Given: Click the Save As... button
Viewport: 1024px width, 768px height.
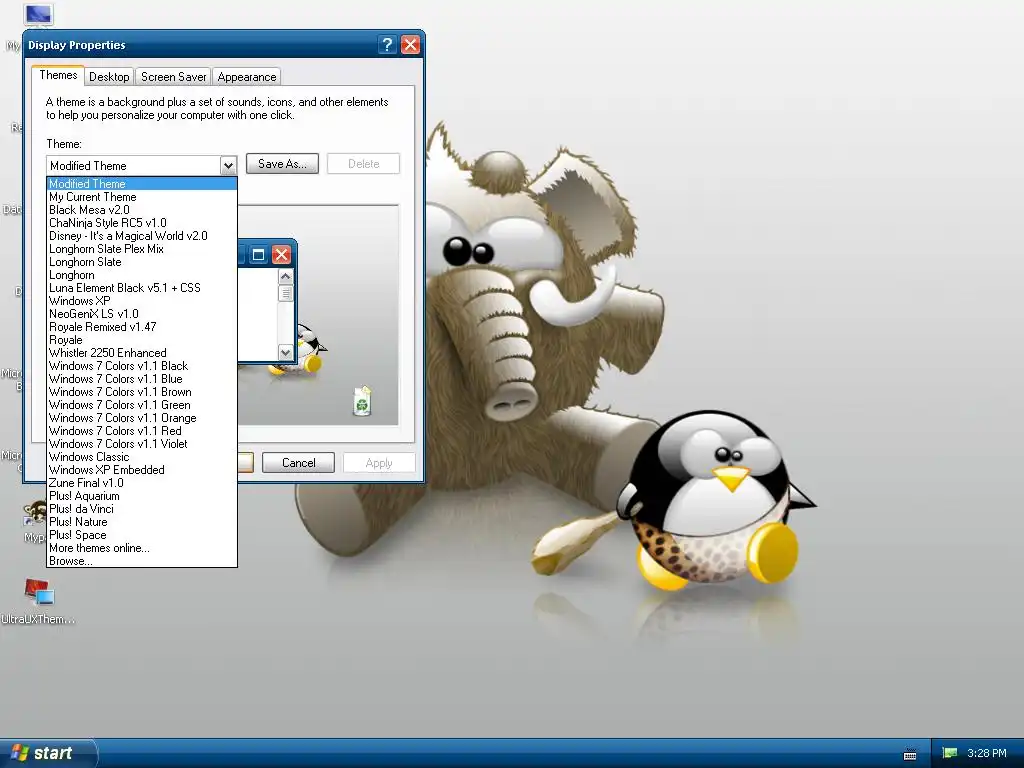Looking at the screenshot, I should (282, 164).
